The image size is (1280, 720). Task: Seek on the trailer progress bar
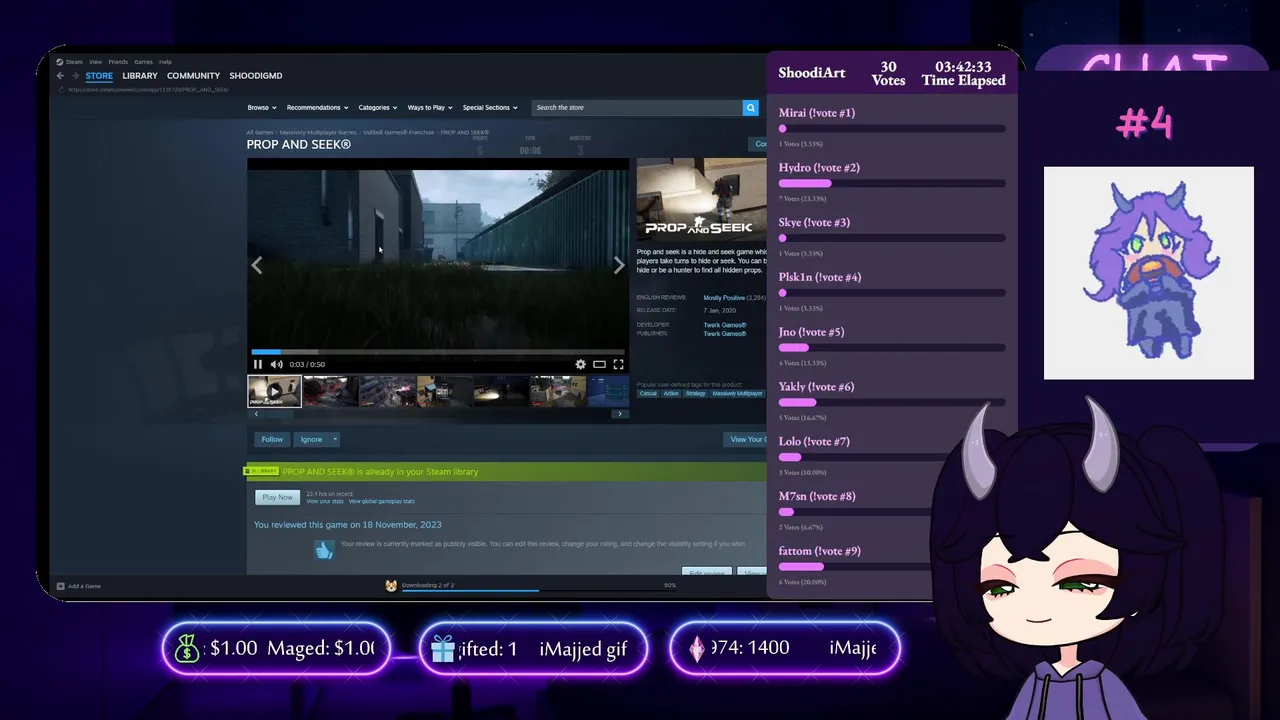(x=438, y=351)
